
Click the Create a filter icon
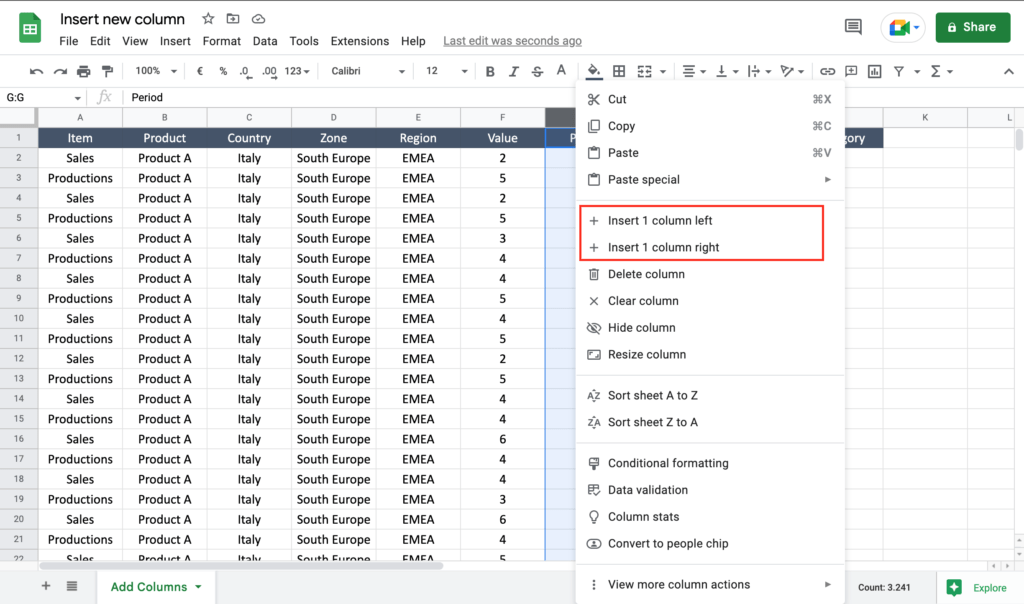pos(899,71)
